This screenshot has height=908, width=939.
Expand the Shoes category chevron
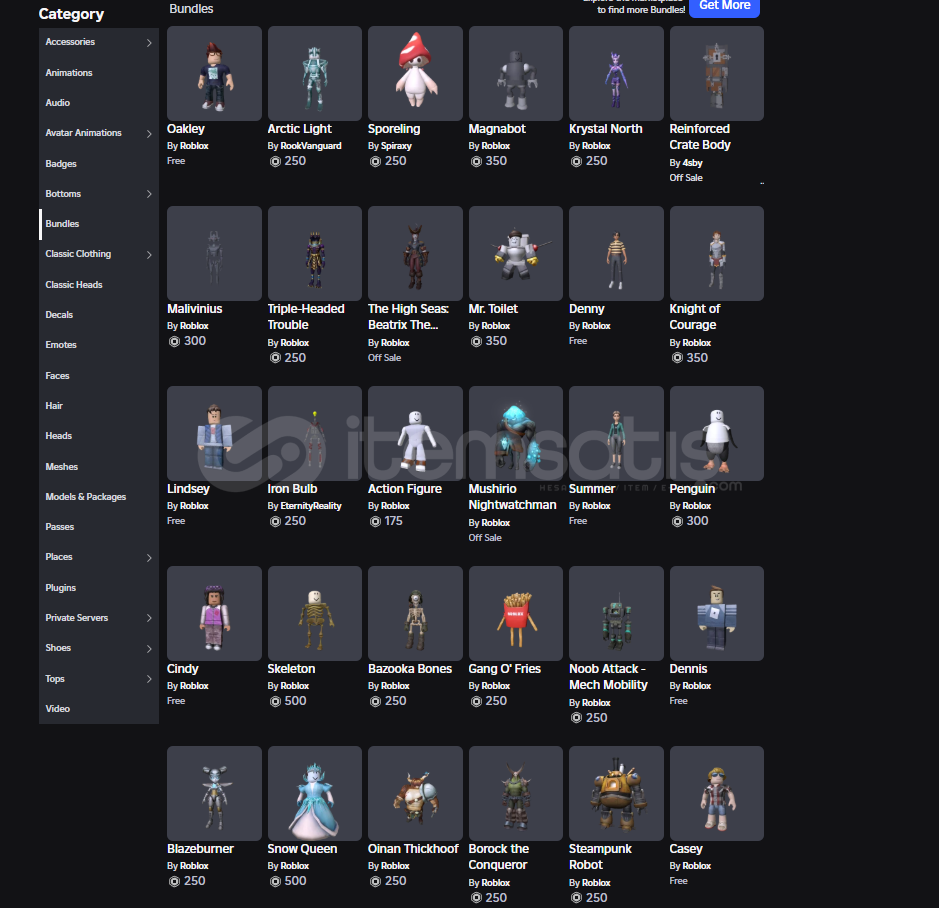point(149,649)
